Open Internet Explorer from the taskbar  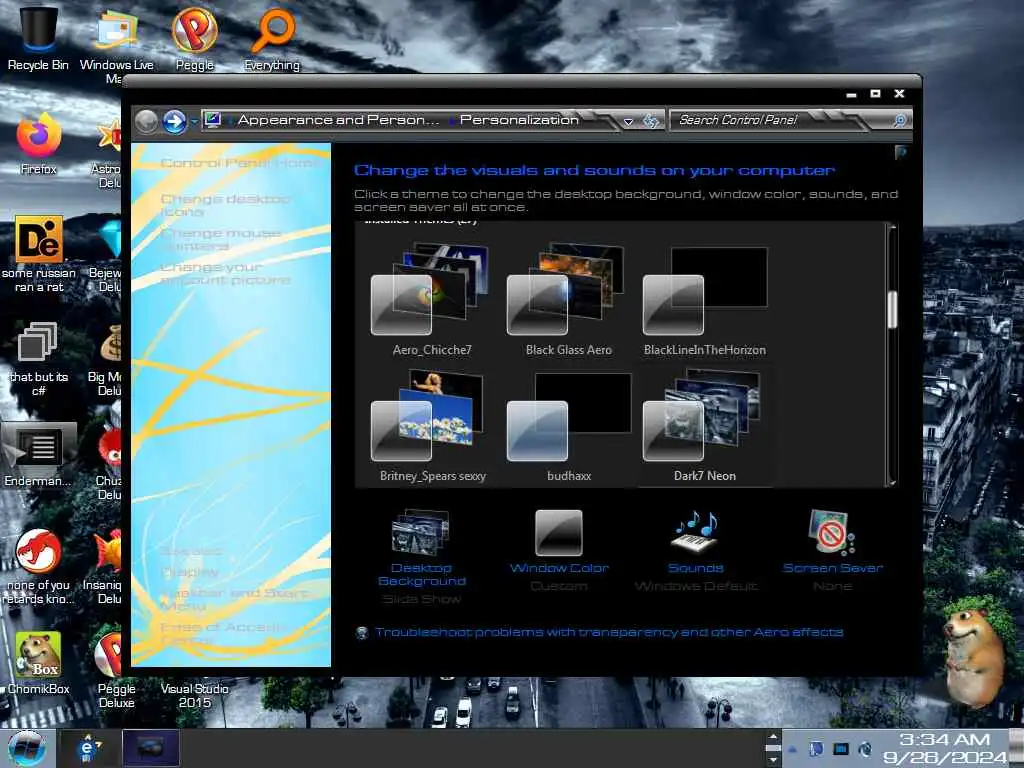point(87,748)
